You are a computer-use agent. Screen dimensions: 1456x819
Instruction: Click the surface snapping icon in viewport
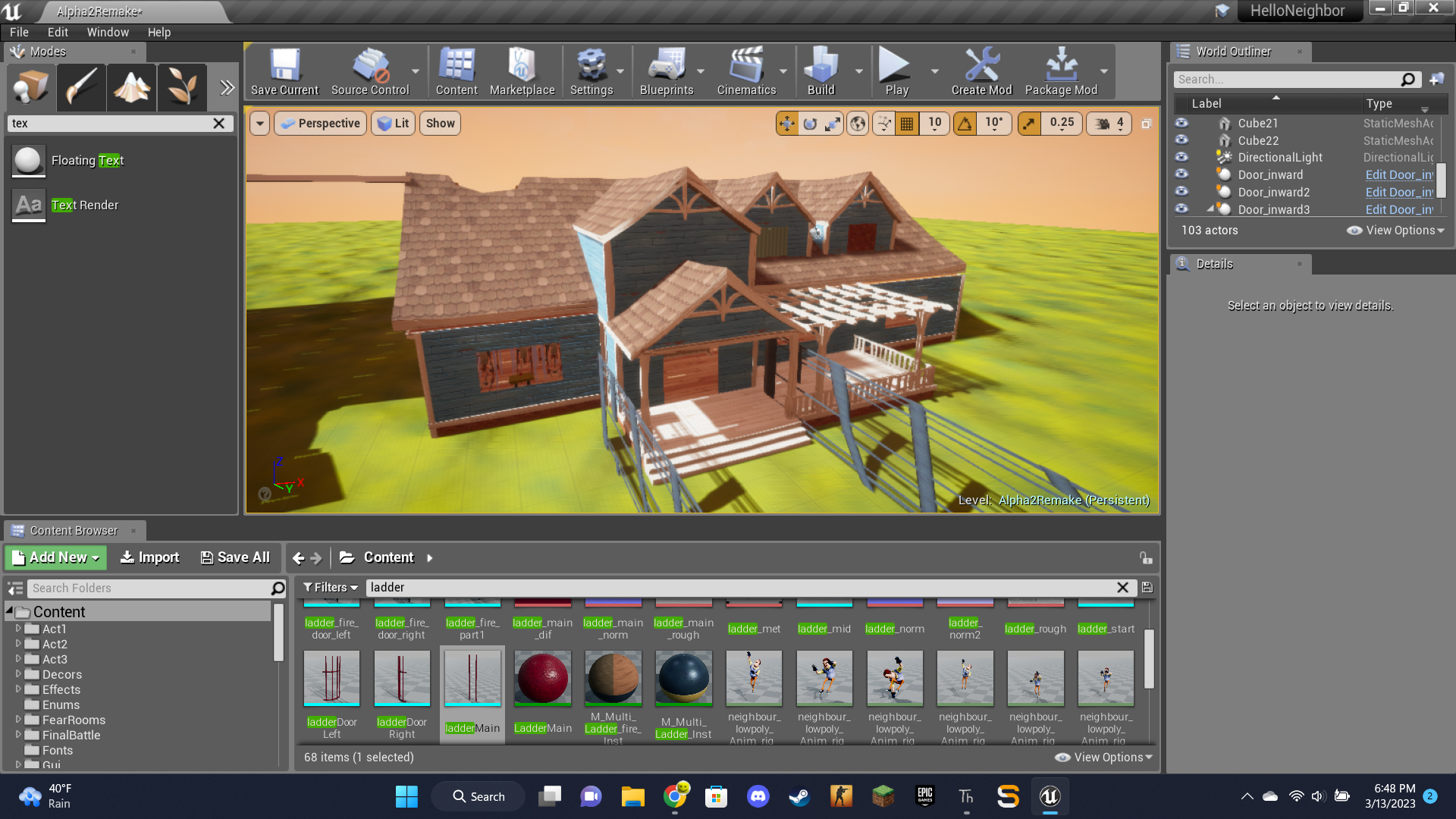(x=883, y=124)
